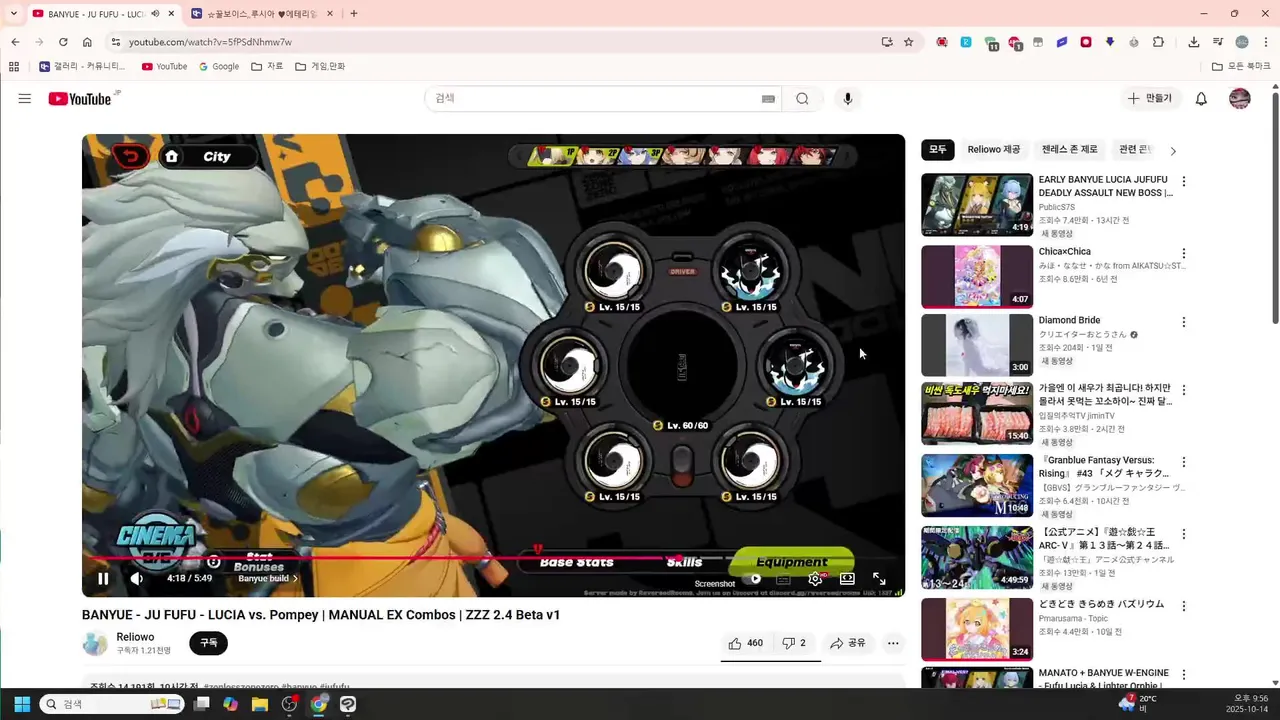Subscribe with the 구독 button

click(208, 643)
